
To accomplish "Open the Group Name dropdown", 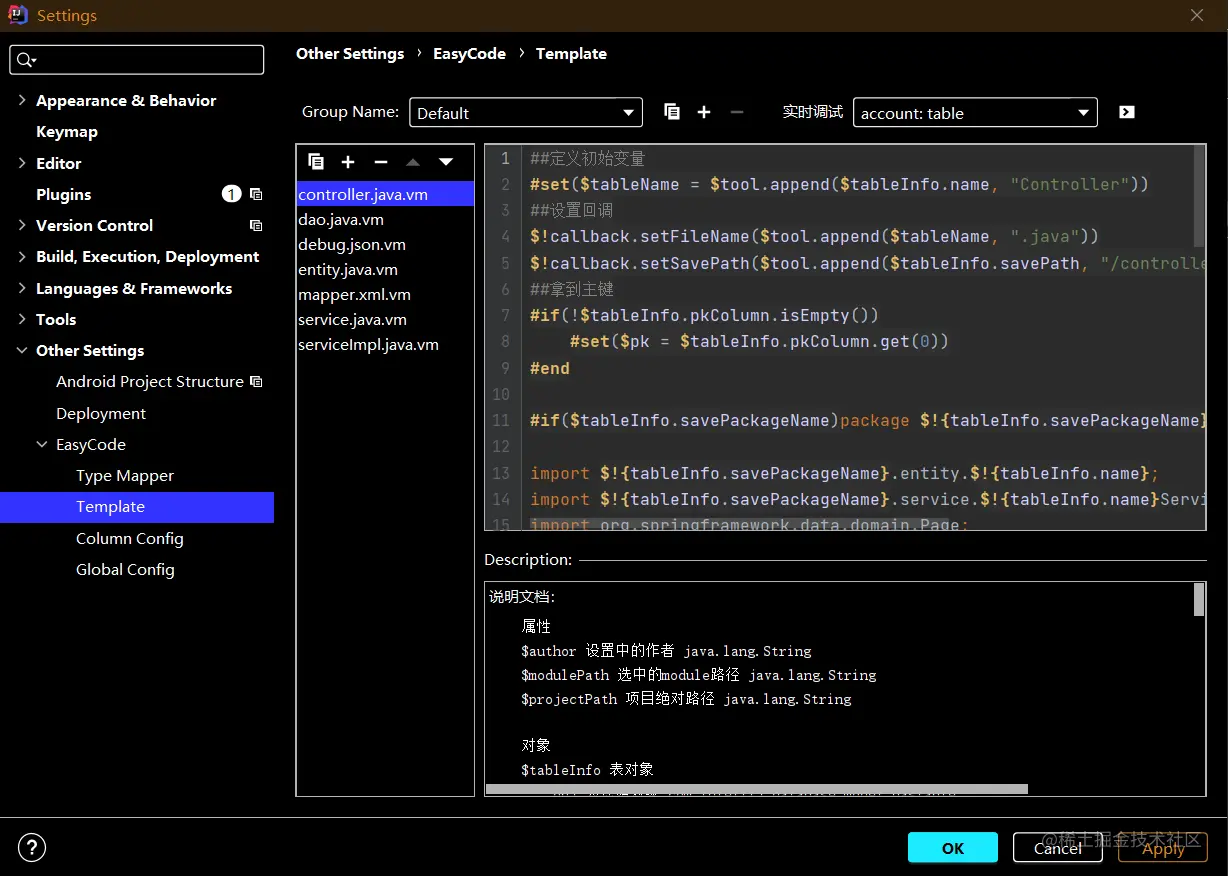I will tap(526, 113).
